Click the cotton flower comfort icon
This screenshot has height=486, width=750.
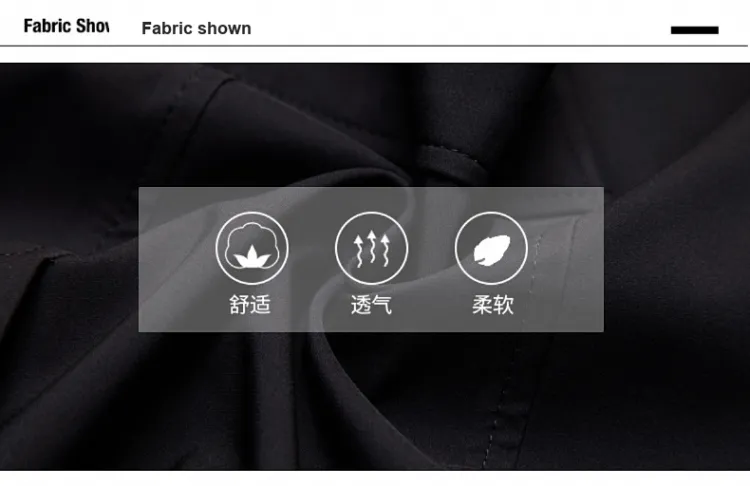(x=252, y=248)
